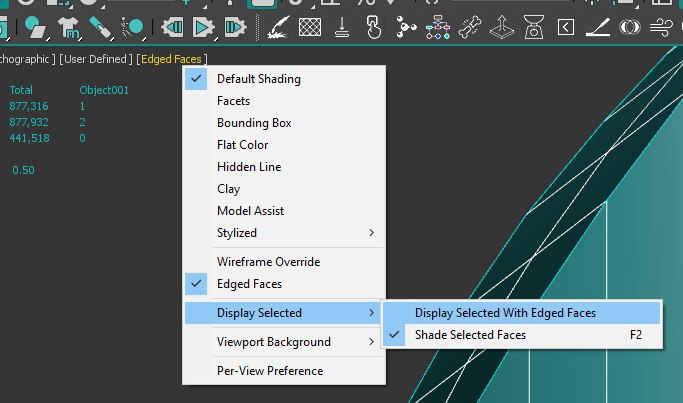The width and height of the screenshot is (683, 403).
Task: Select the marker pen toolbar icon
Action: coord(100,27)
